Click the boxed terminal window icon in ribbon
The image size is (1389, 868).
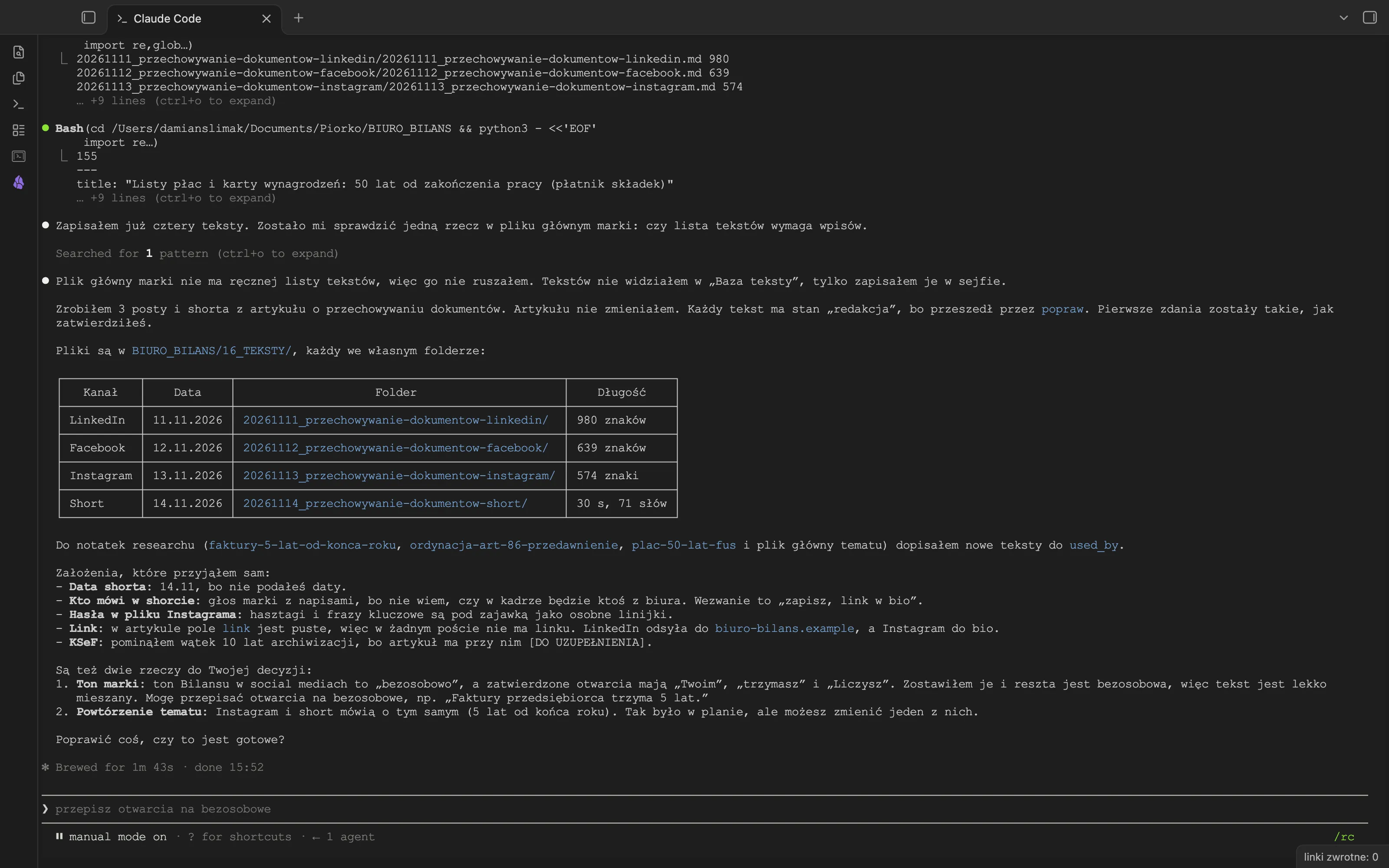[x=18, y=156]
